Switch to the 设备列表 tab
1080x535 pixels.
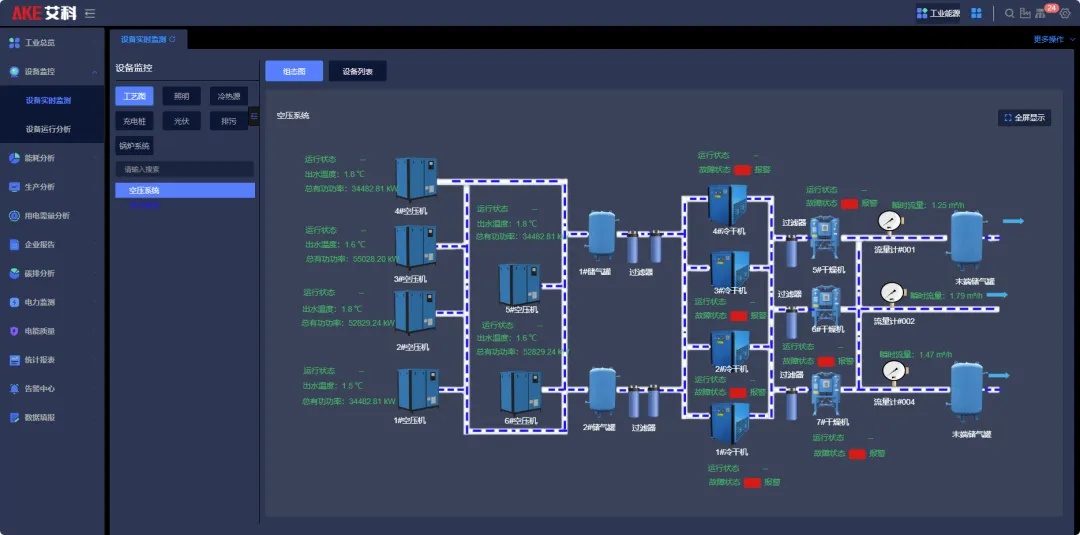(357, 71)
